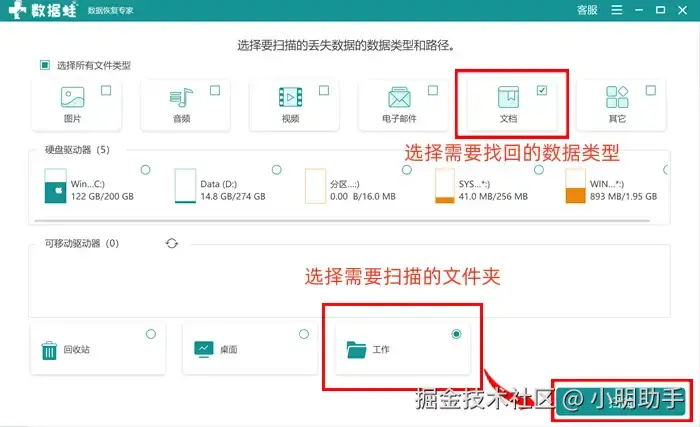
Task: Select the Data (D:) drive icon
Action: click(x=185, y=186)
